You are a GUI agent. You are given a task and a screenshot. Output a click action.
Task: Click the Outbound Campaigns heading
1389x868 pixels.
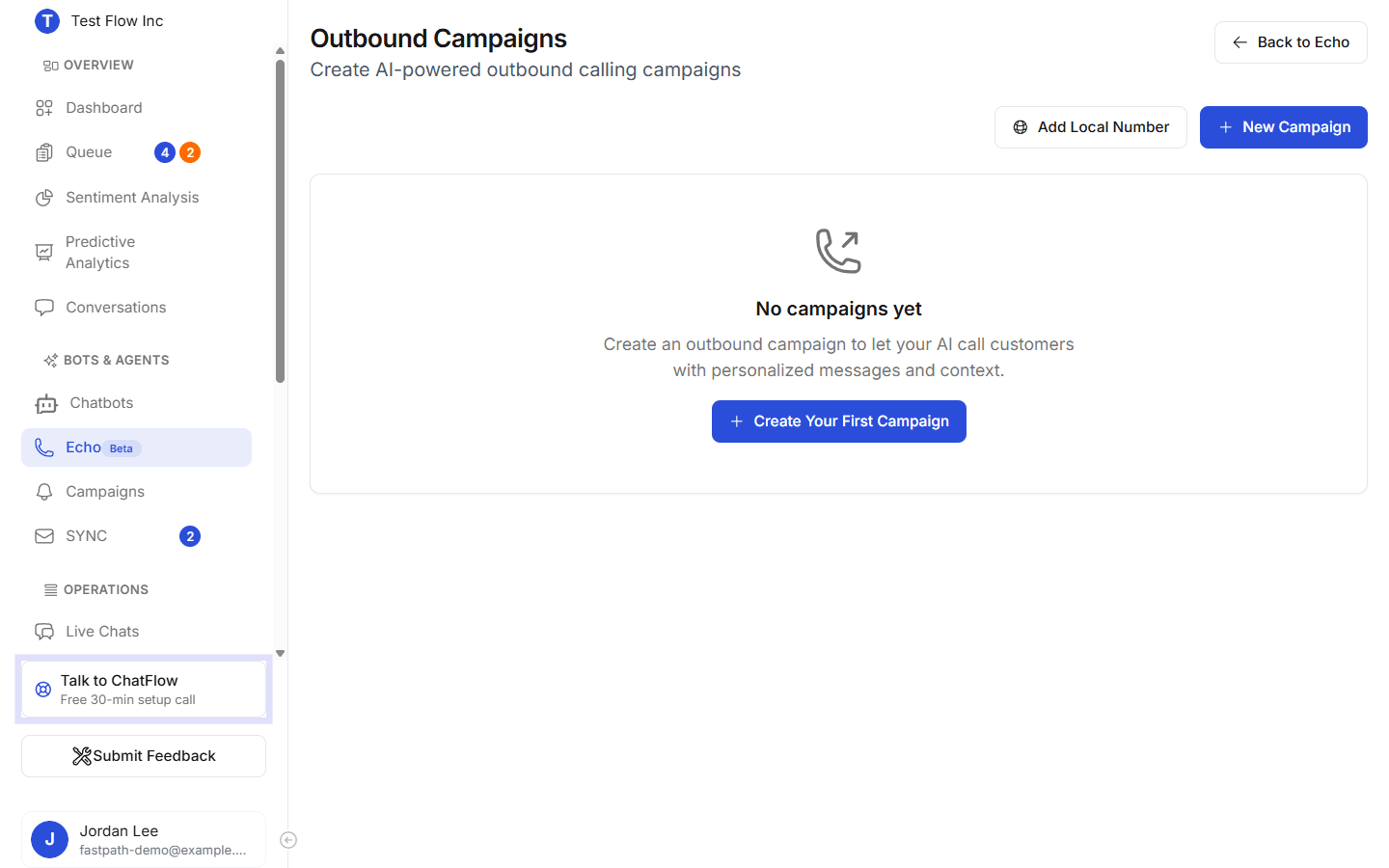click(439, 39)
